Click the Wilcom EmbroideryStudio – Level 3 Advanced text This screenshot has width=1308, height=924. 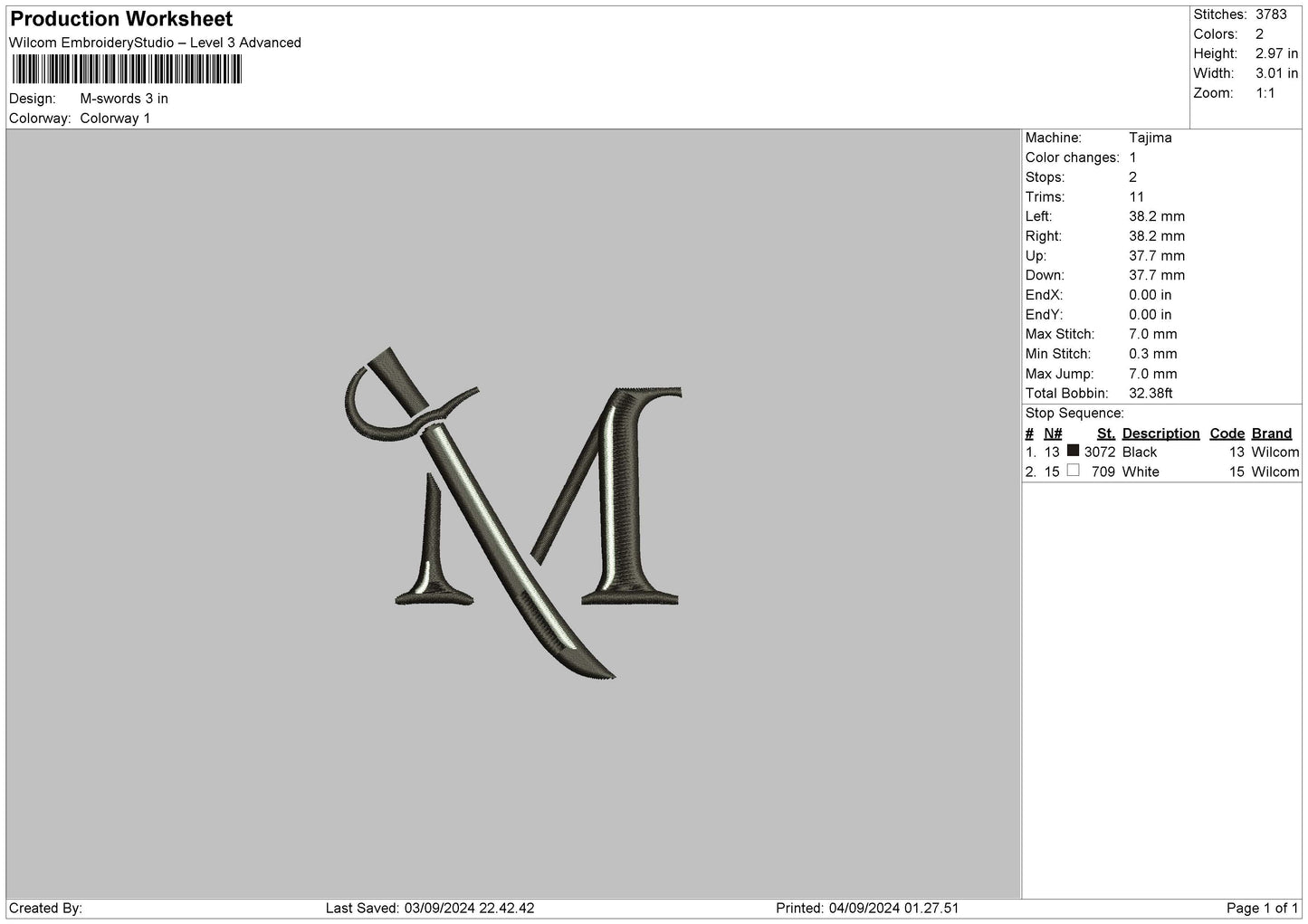pos(155,43)
